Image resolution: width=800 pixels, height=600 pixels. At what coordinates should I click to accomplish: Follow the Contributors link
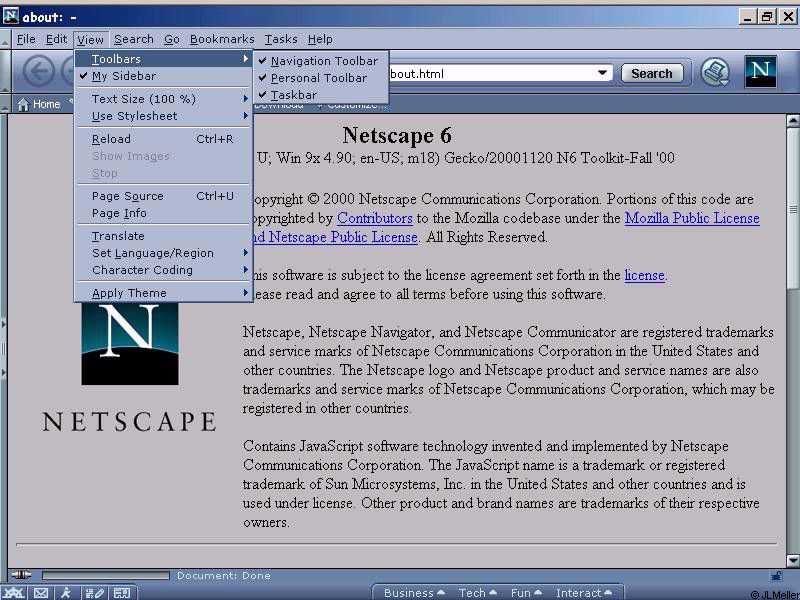coord(374,218)
